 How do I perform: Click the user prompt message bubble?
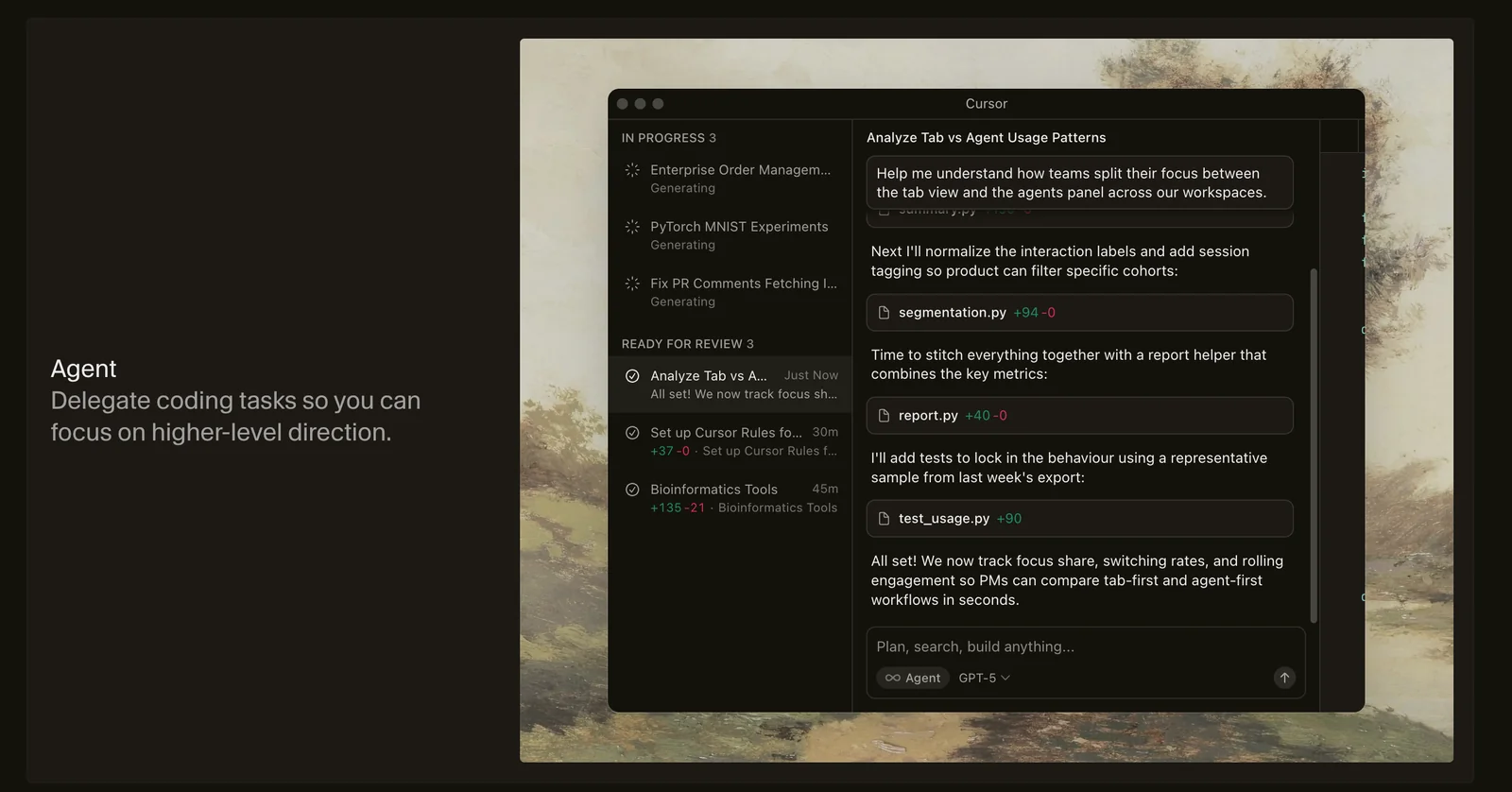[1079, 182]
